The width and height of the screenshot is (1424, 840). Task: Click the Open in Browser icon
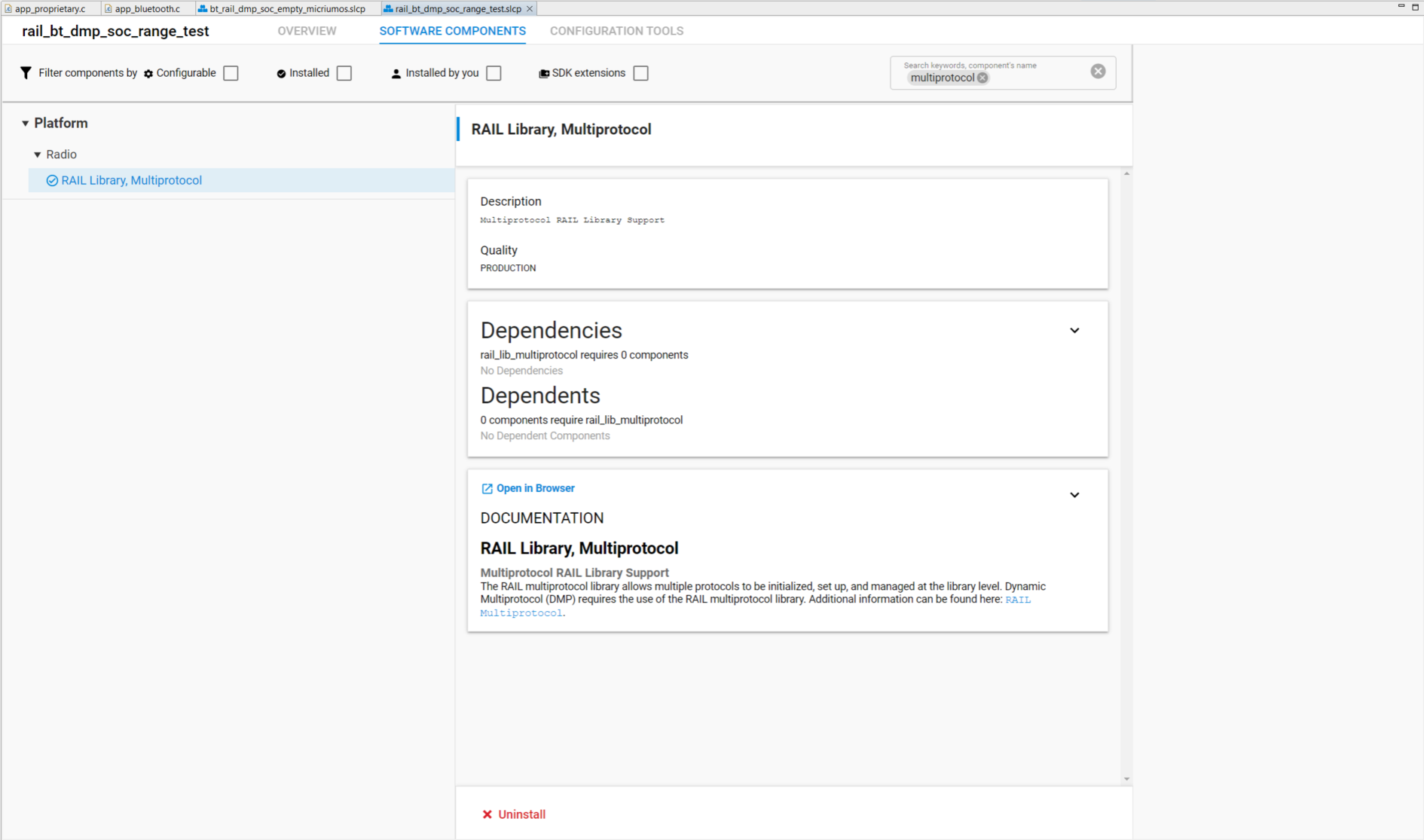487,489
